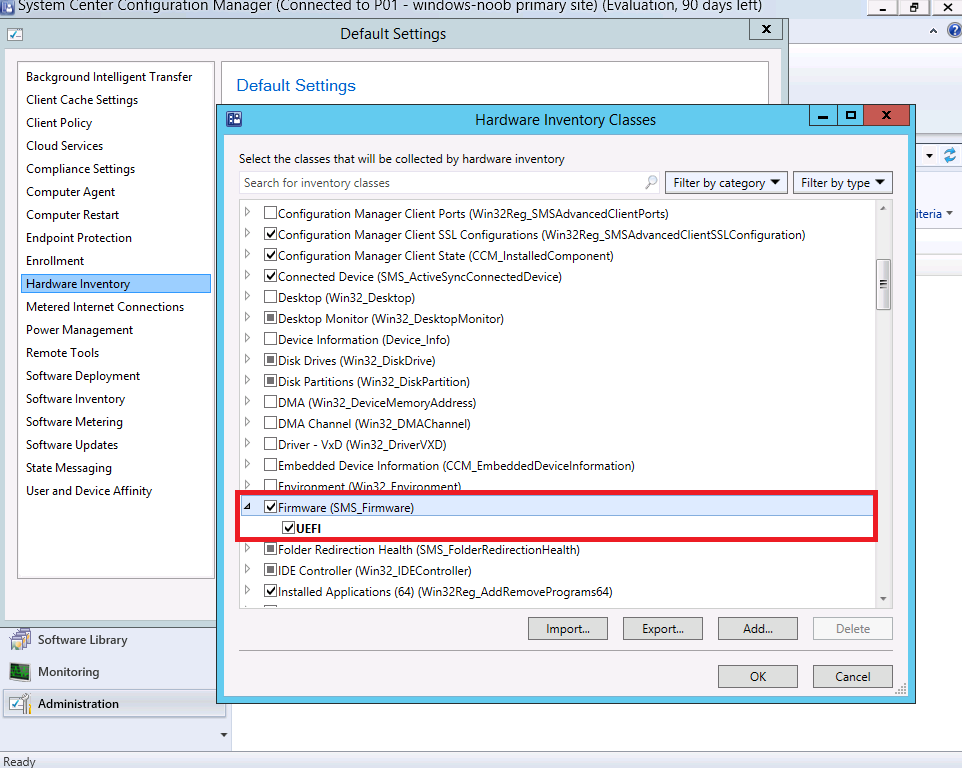Expand the Disk Partitions node
962x768 pixels.
click(x=247, y=380)
